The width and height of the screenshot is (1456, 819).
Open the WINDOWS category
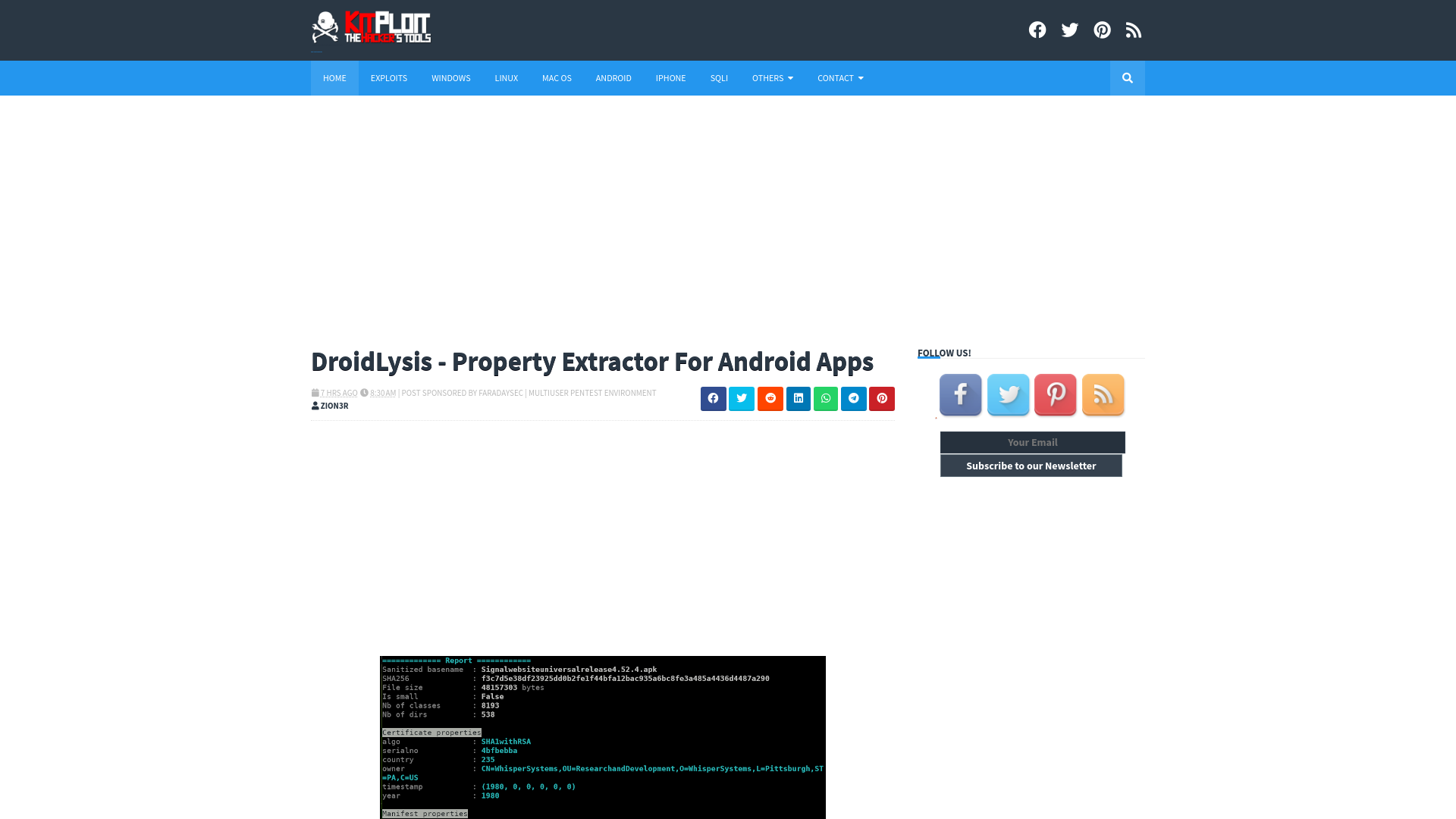[x=451, y=78]
